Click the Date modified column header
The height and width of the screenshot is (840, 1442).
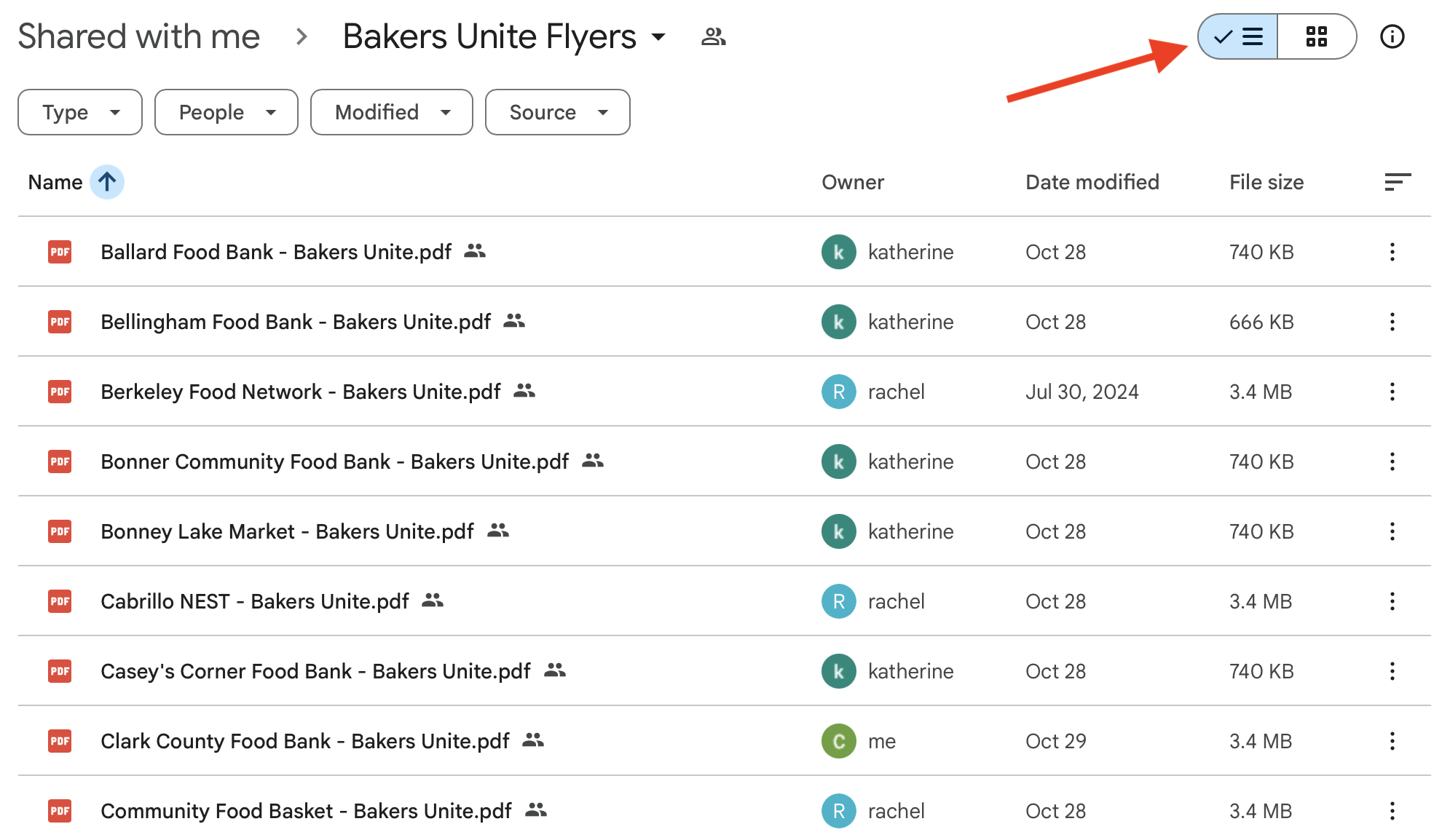pyautogui.click(x=1092, y=182)
